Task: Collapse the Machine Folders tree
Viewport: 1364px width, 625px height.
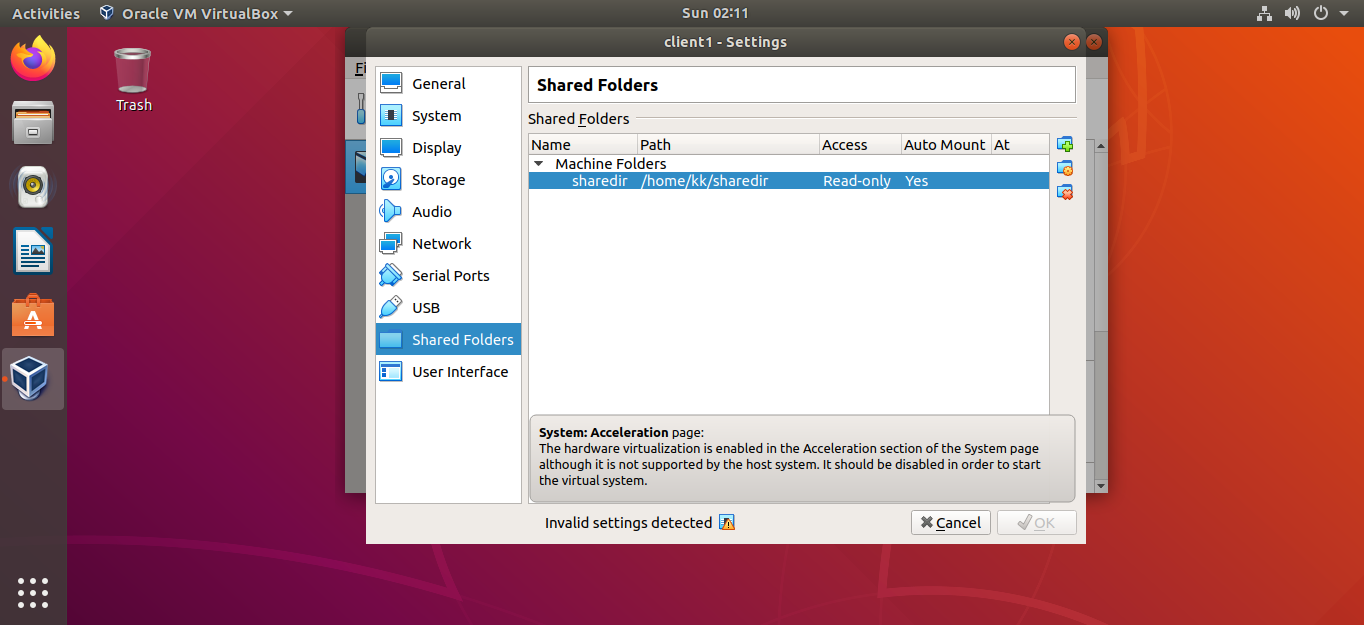Action: [x=539, y=163]
